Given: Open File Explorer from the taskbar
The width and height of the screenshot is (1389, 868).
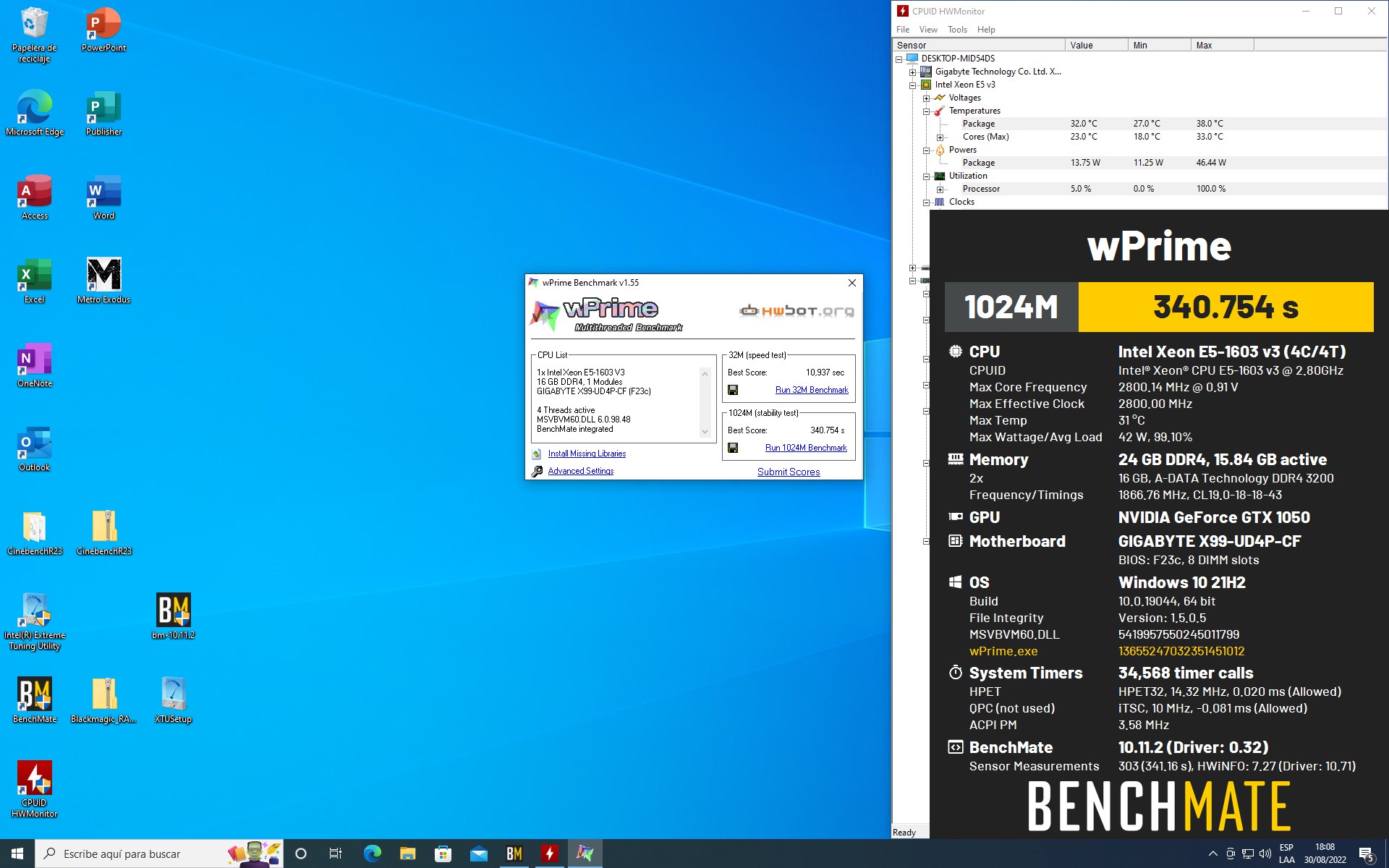Looking at the screenshot, I should (x=408, y=854).
